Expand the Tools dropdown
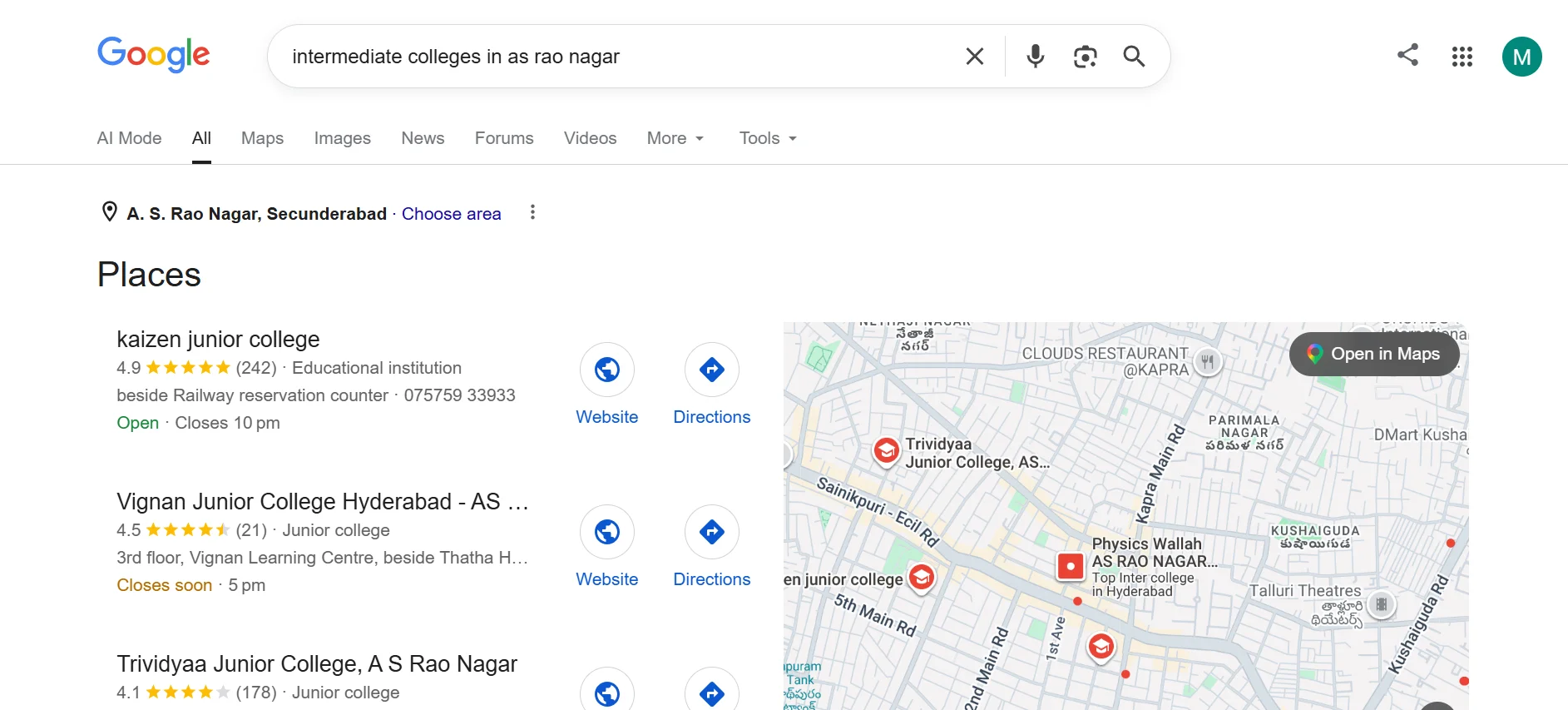 [768, 138]
